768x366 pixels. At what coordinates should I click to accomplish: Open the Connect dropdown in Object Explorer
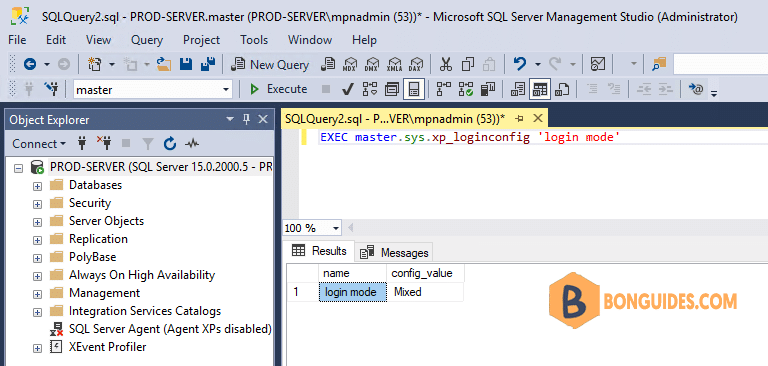point(39,144)
